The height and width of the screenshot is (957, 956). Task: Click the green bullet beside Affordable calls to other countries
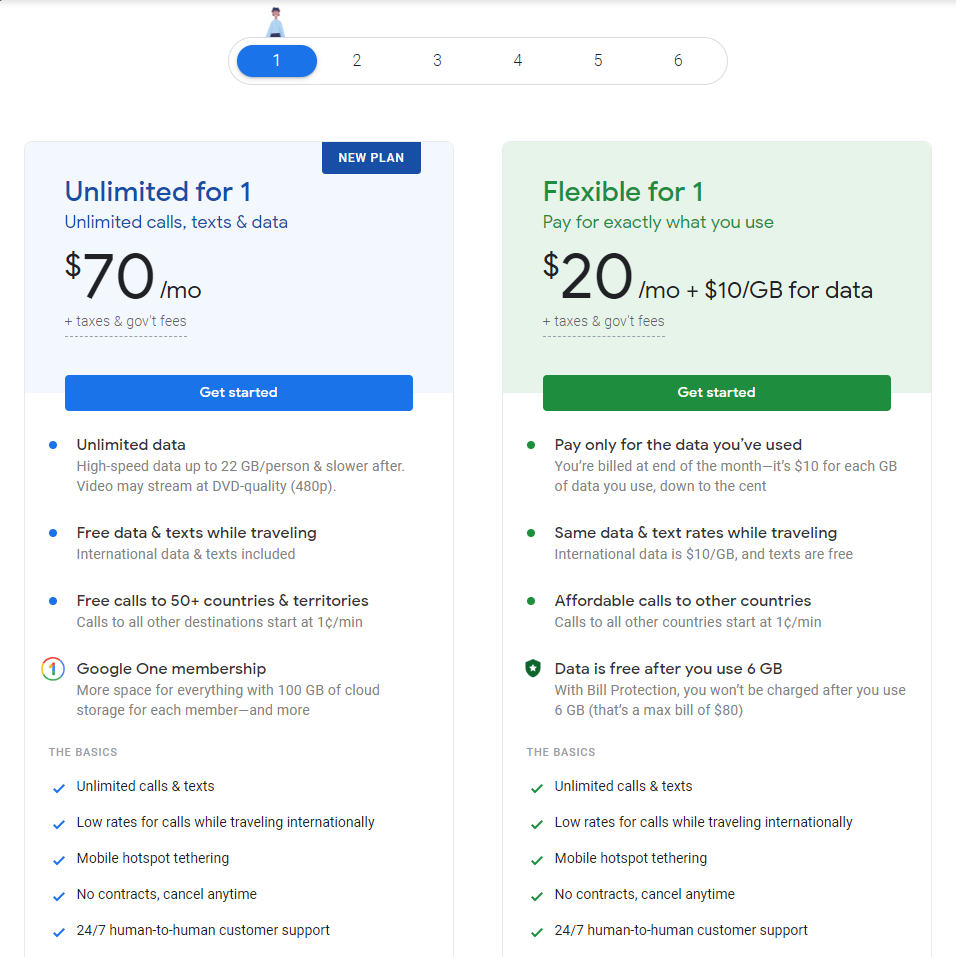(532, 602)
